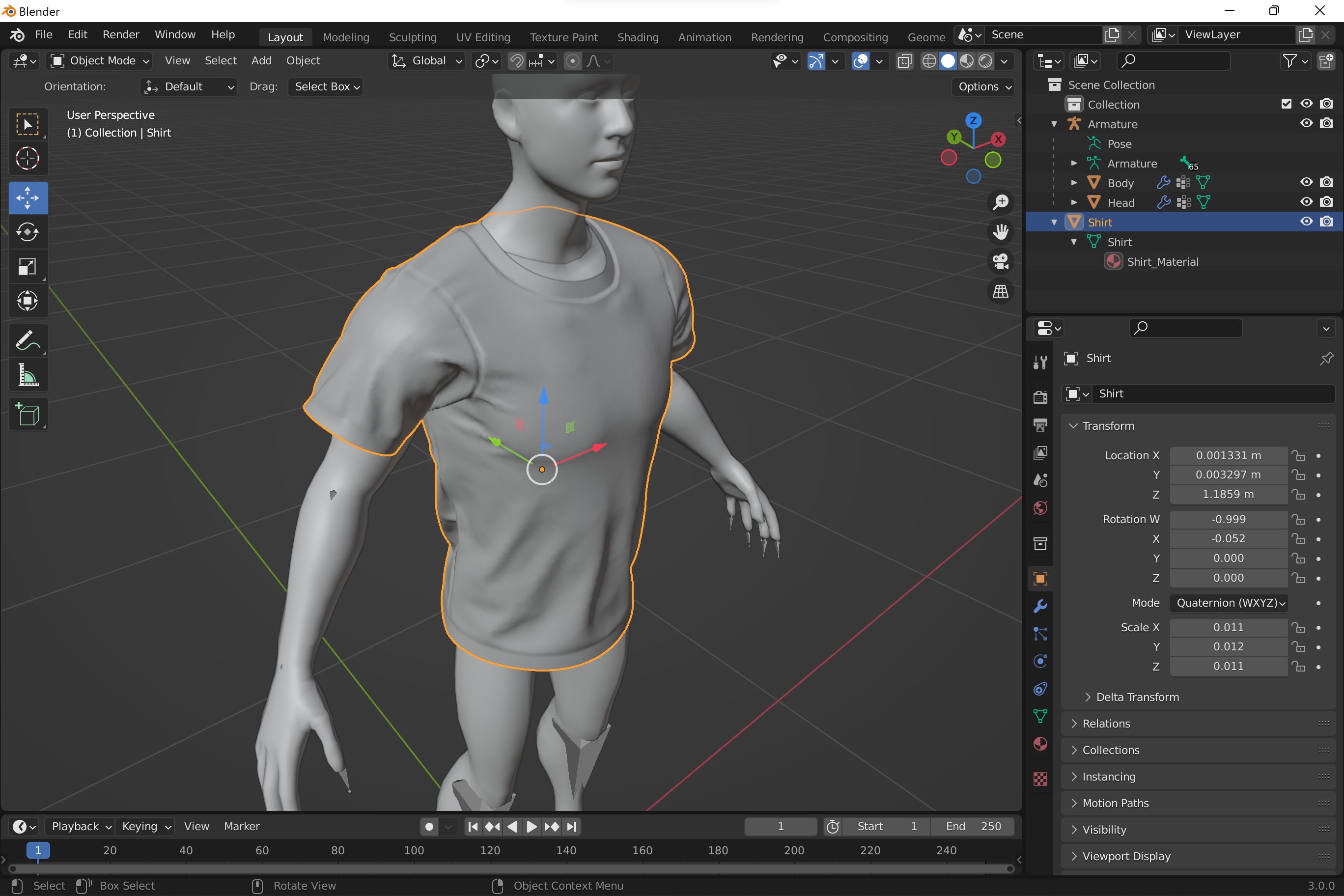The width and height of the screenshot is (1344, 896).
Task: Open the File menu
Action: pos(43,35)
